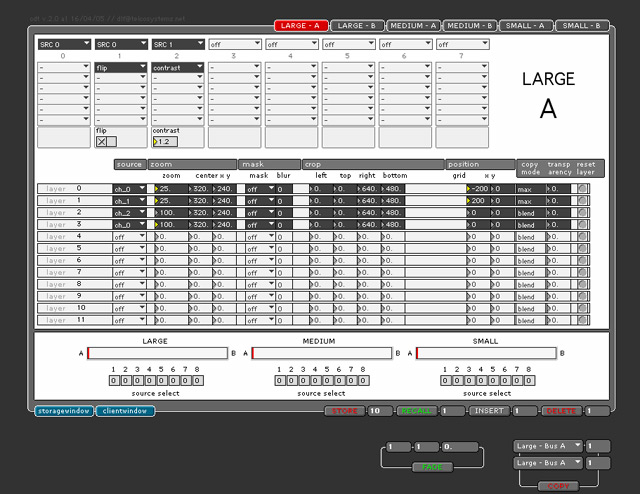Screen dimensions: 640x494
Task: Toggle LARGE source select box 1
Action: click(113, 381)
